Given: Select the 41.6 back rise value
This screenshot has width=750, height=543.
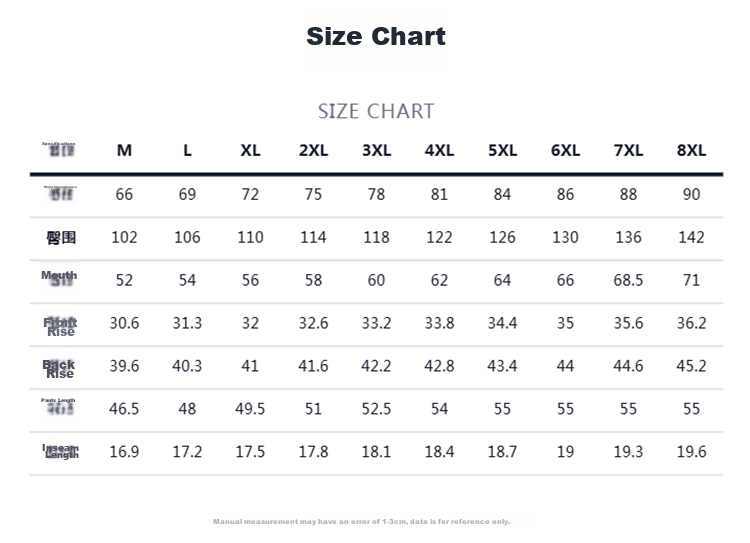Looking at the screenshot, I should click(313, 366).
